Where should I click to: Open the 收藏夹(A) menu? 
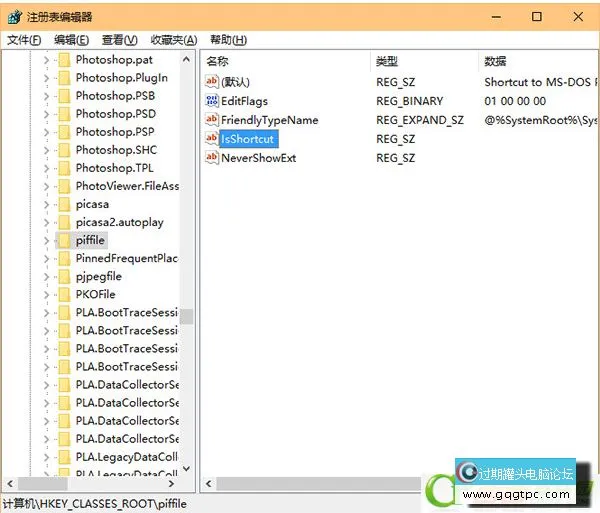[x=174, y=40]
